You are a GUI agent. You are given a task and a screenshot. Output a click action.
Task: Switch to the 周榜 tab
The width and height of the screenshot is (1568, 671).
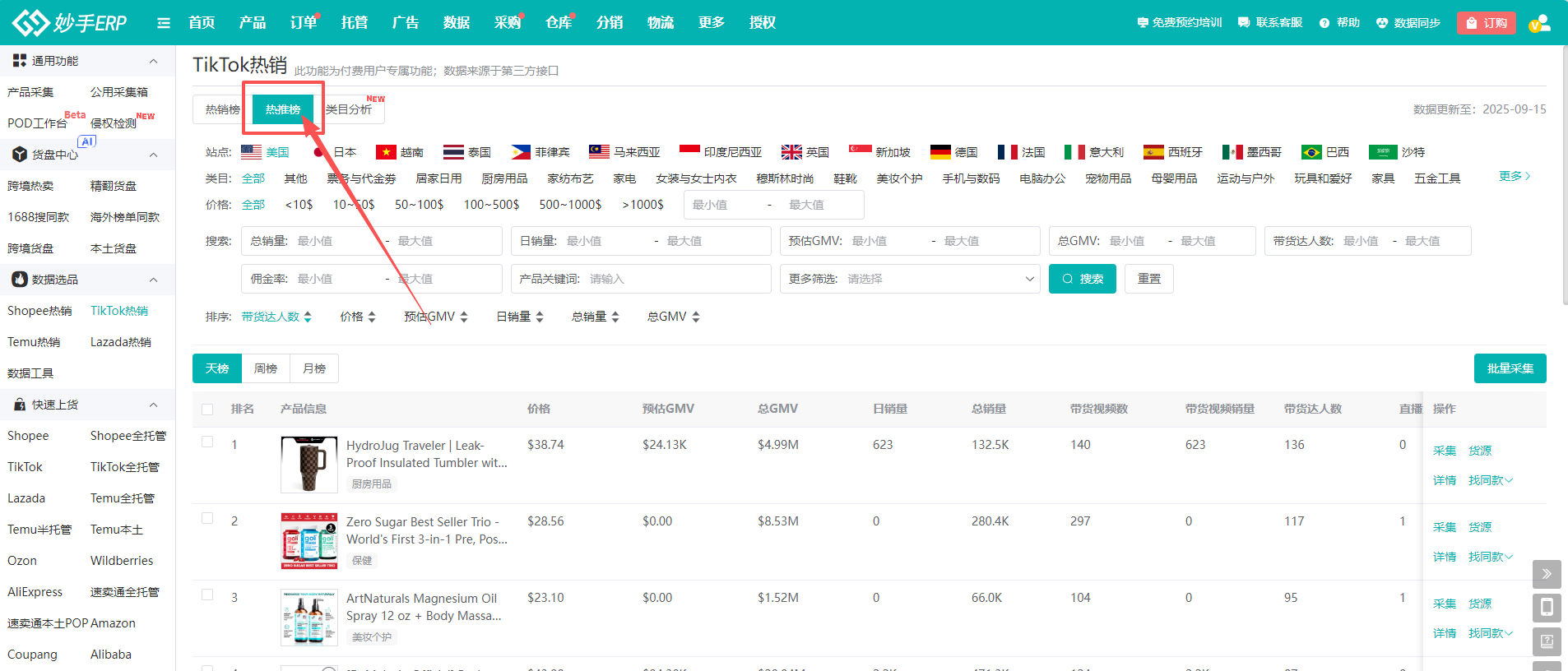(266, 368)
